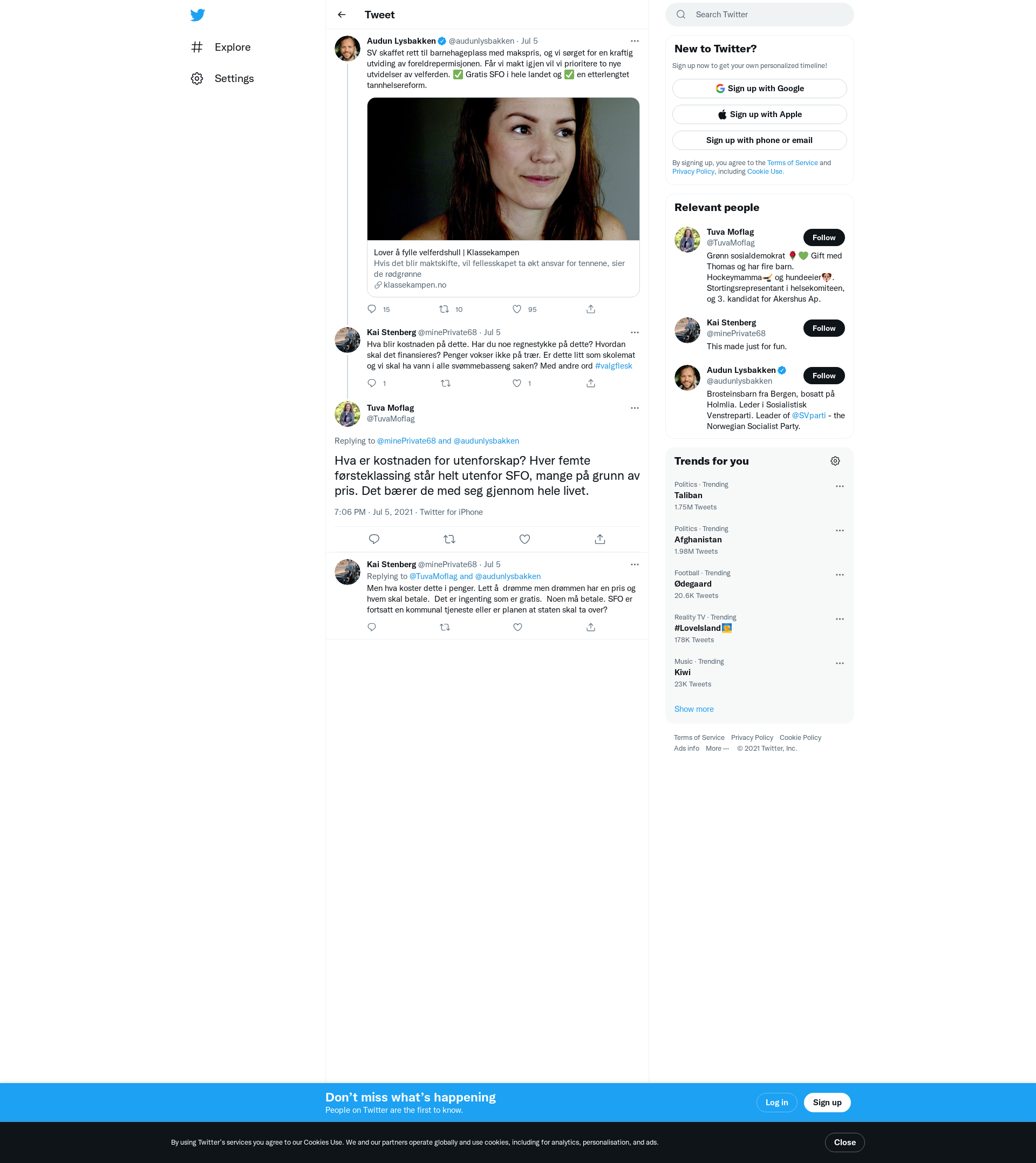
Task: Reply to Tuva Moflag's main tweet
Action: click(x=374, y=539)
